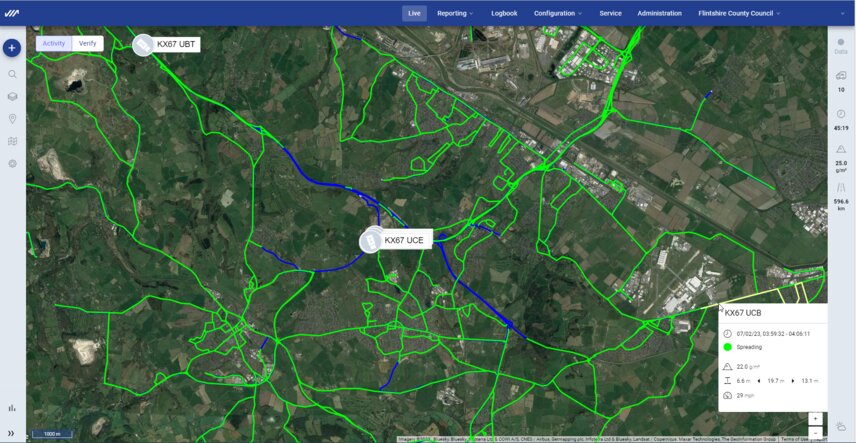Screen dimensions: 856x443
Task: Go to the Administration menu item
Action: tap(659, 14)
